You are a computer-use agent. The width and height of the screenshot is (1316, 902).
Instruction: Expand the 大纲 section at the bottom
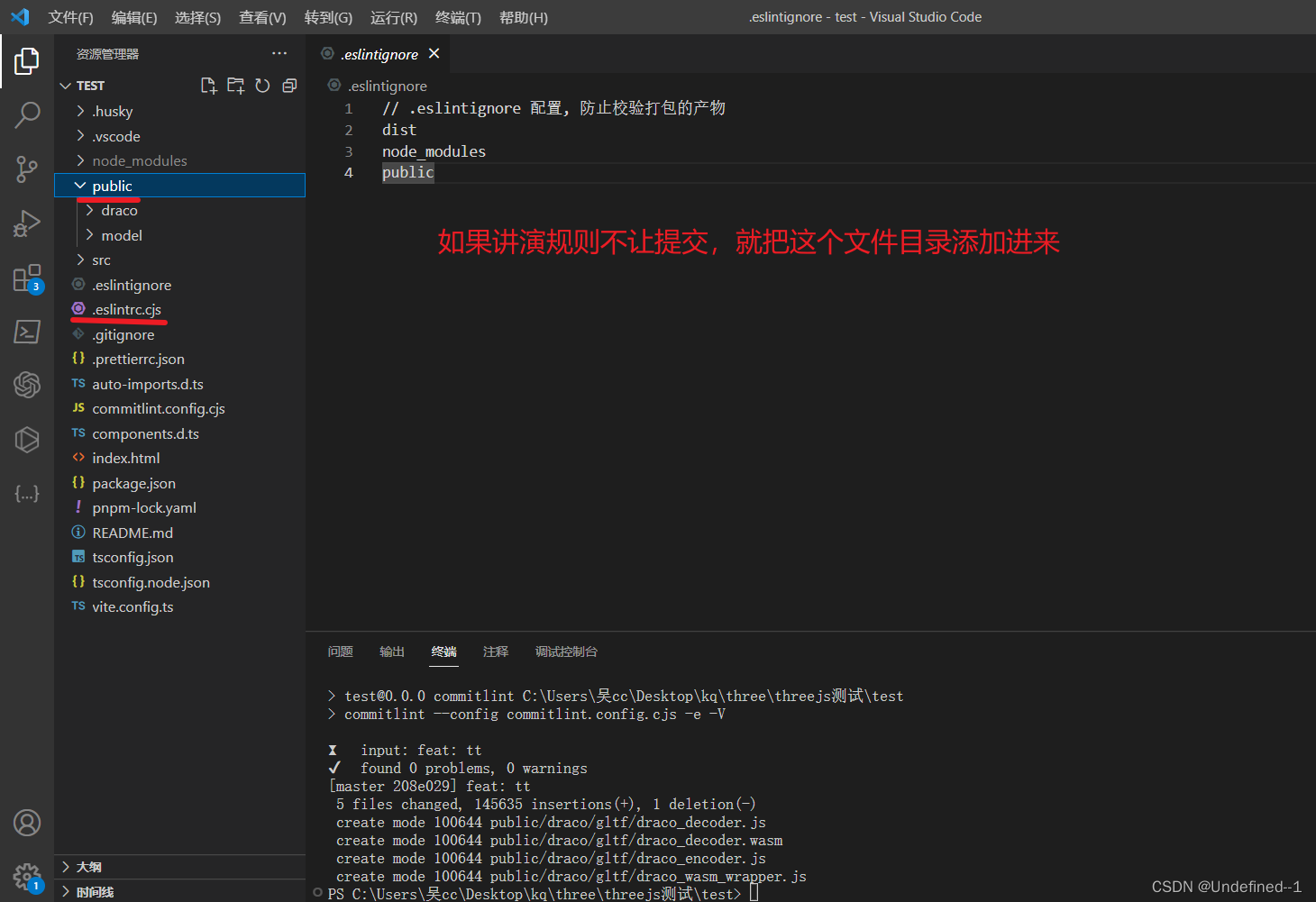click(90, 866)
